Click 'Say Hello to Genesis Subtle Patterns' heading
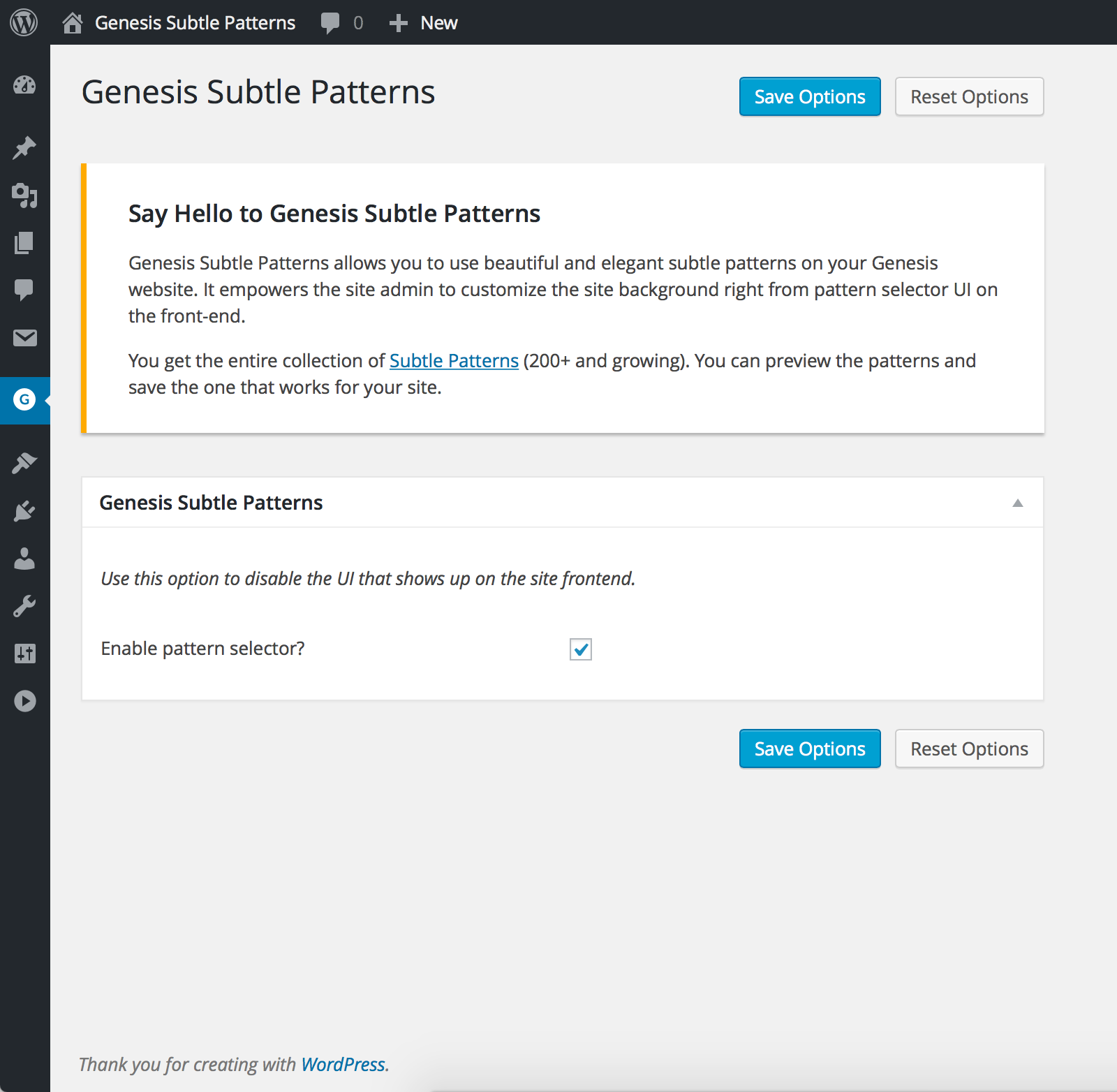Viewport: 1117px width, 1092px height. coord(334,214)
